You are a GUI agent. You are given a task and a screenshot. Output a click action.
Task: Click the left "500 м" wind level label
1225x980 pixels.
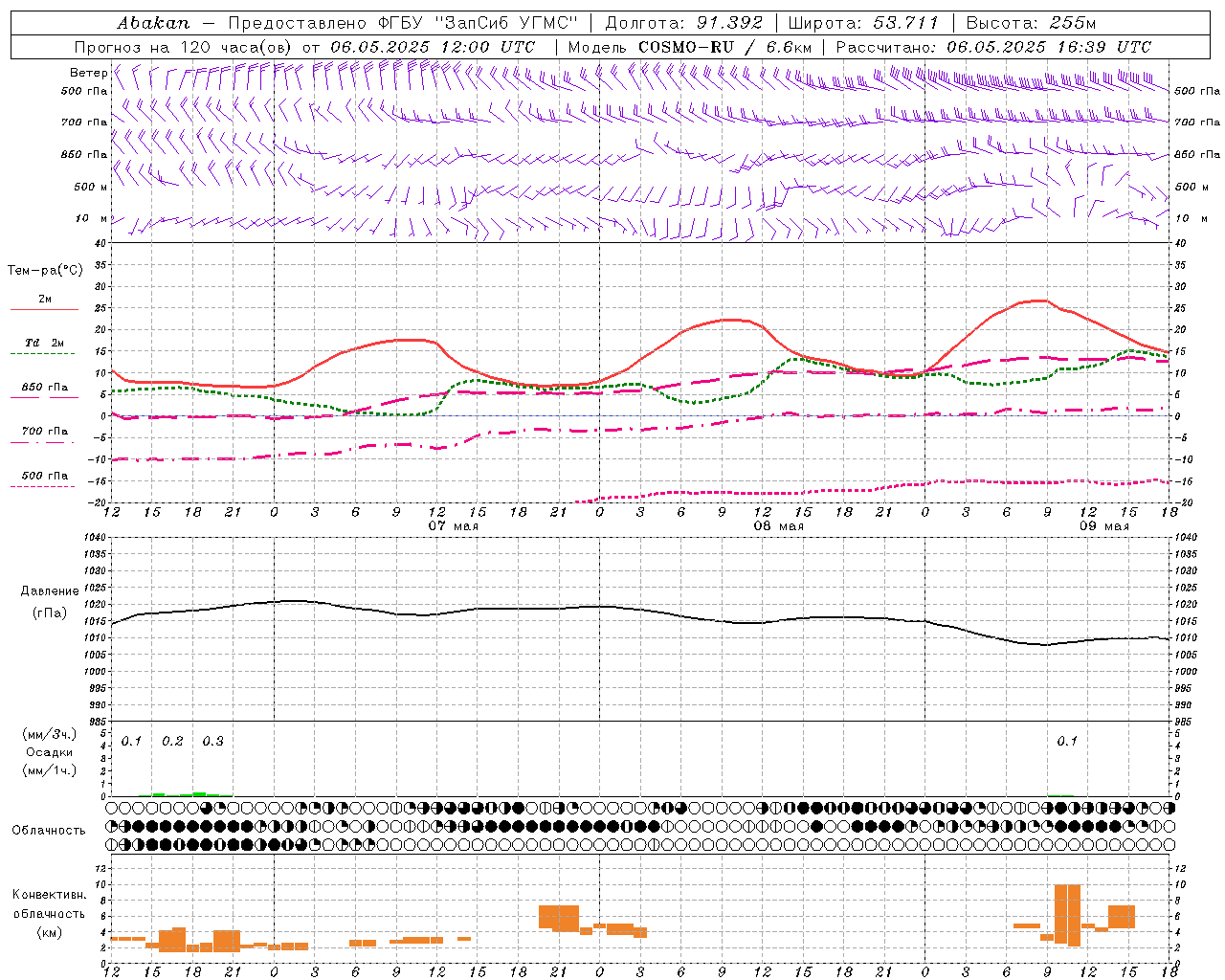(x=91, y=187)
